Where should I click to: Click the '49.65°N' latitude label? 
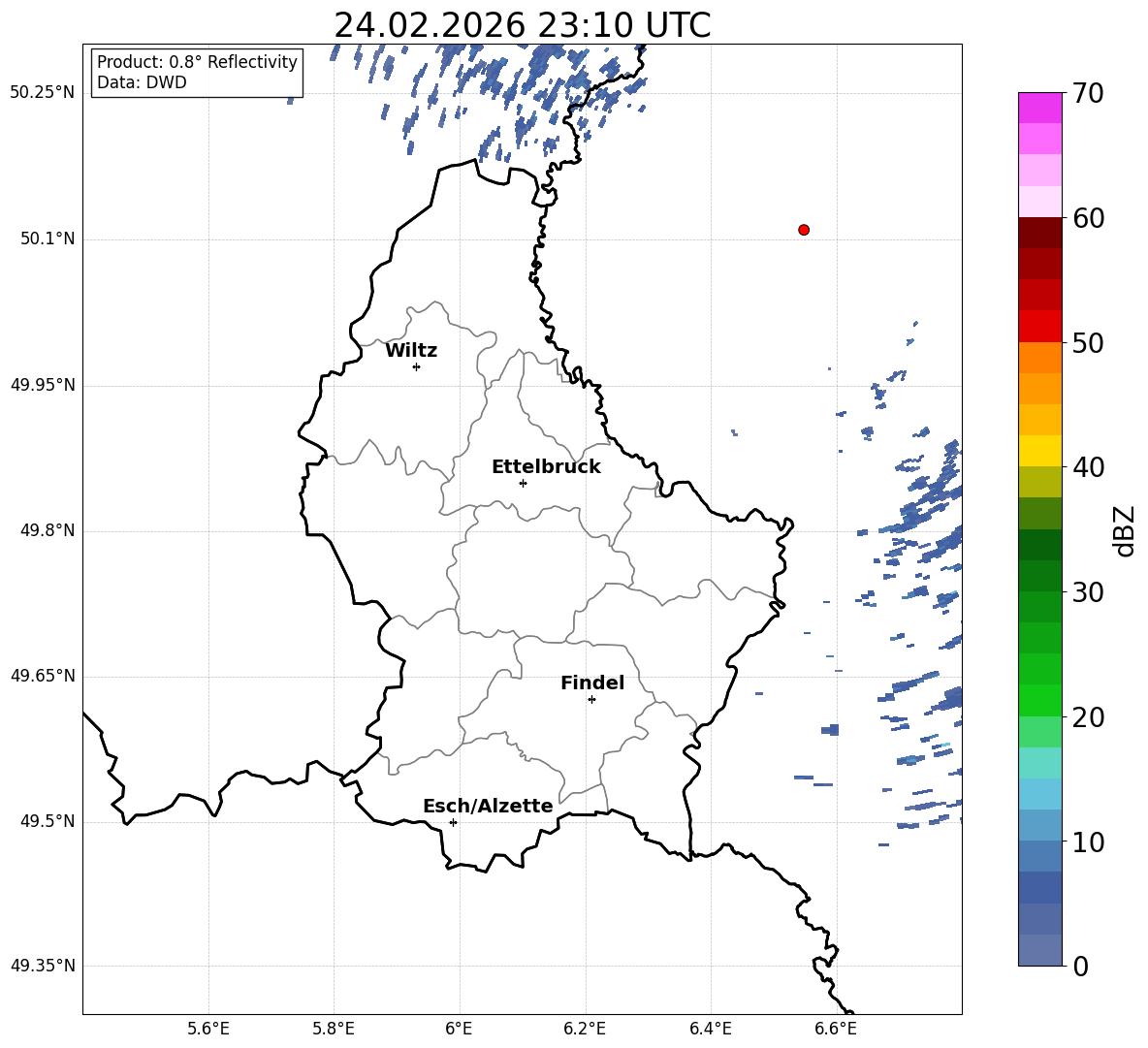(x=43, y=676)
